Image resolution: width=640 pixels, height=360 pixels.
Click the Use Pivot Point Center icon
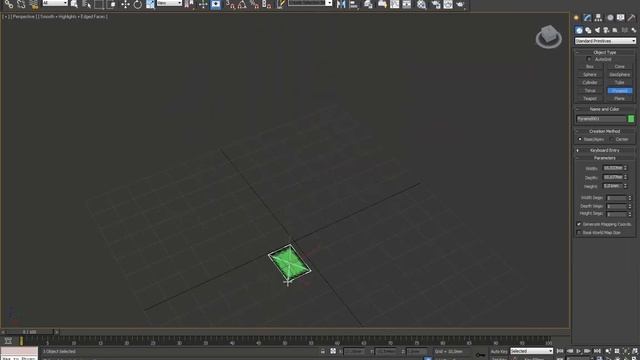(x=189, y=4)
